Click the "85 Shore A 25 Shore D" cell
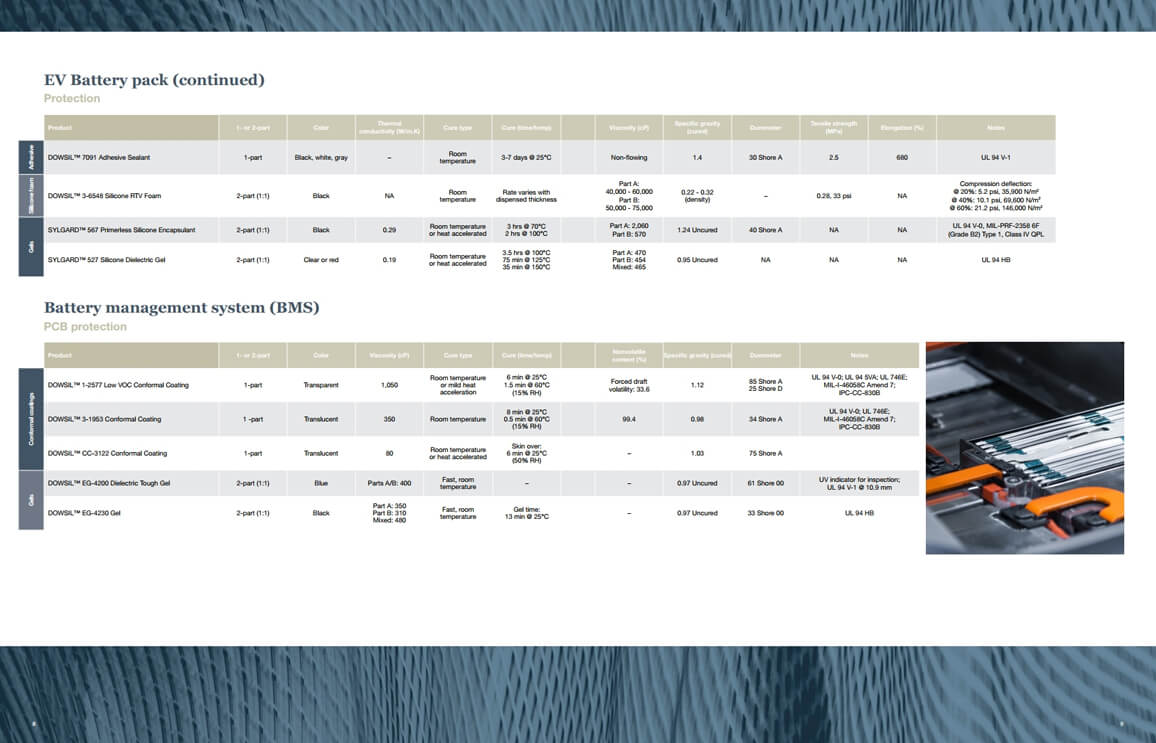 tap(765, 385)
